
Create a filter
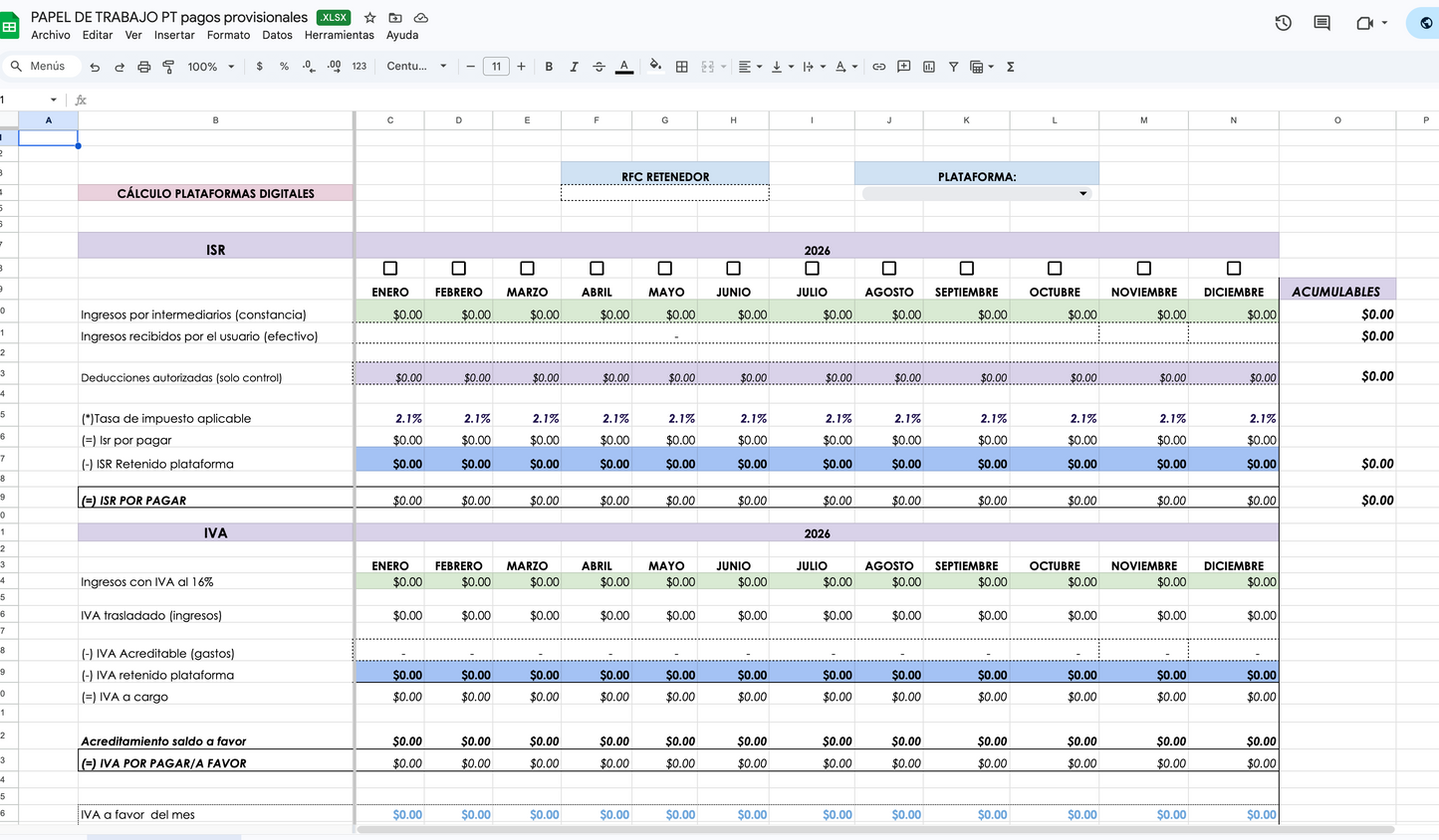click(x=953, y=67)
